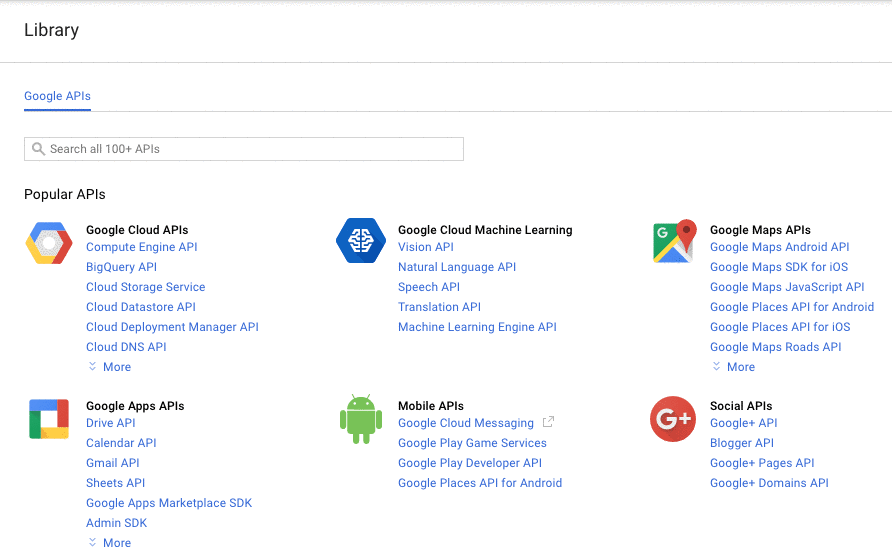The image size is (892, 560).
Task: Click the magnifier icon in search box
Action: click(x=38, y=149)
